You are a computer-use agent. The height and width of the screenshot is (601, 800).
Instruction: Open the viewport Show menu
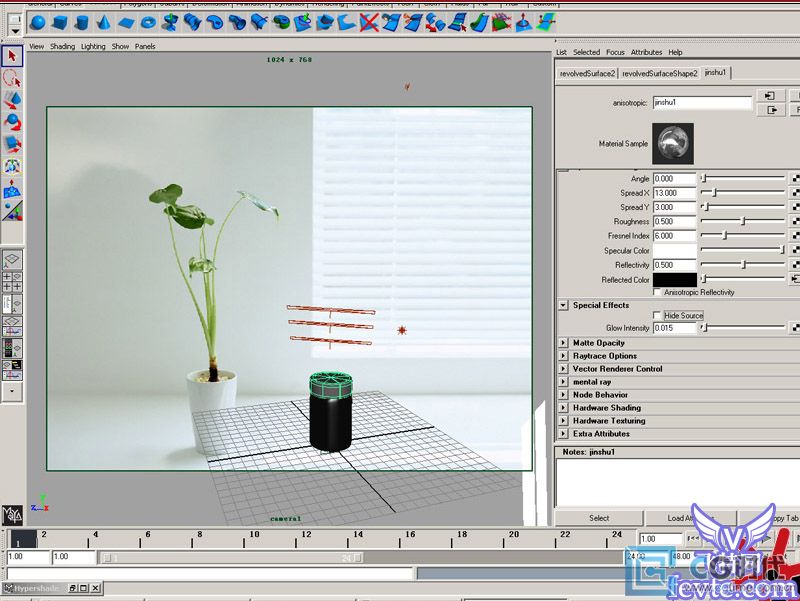click(x=120, y=46)
